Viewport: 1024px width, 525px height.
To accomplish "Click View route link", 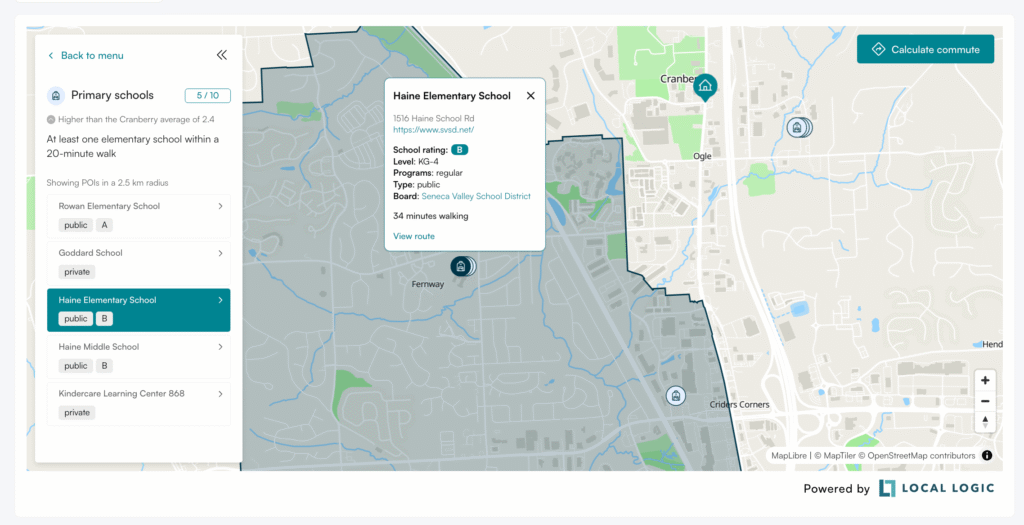I will point(413,236).
